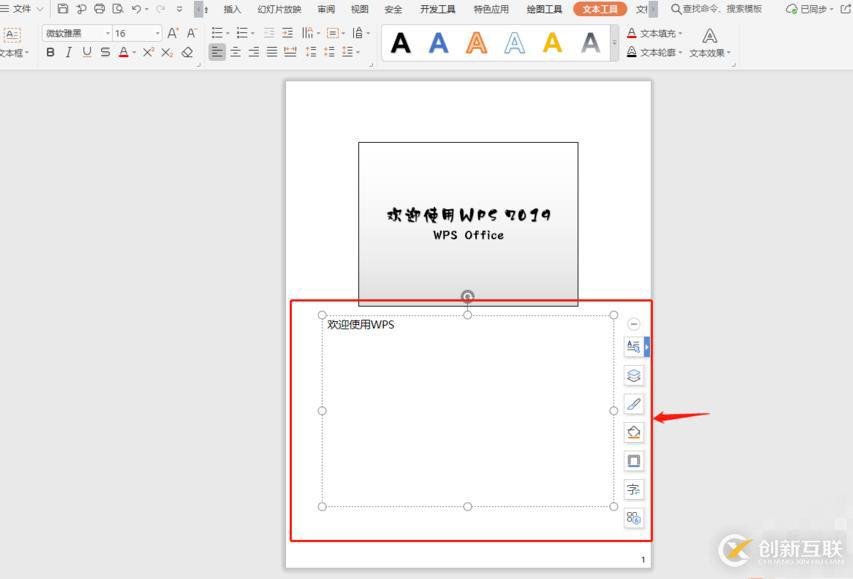Switch to the 插入 tab

pyautogui.click(x=232, y=9)
